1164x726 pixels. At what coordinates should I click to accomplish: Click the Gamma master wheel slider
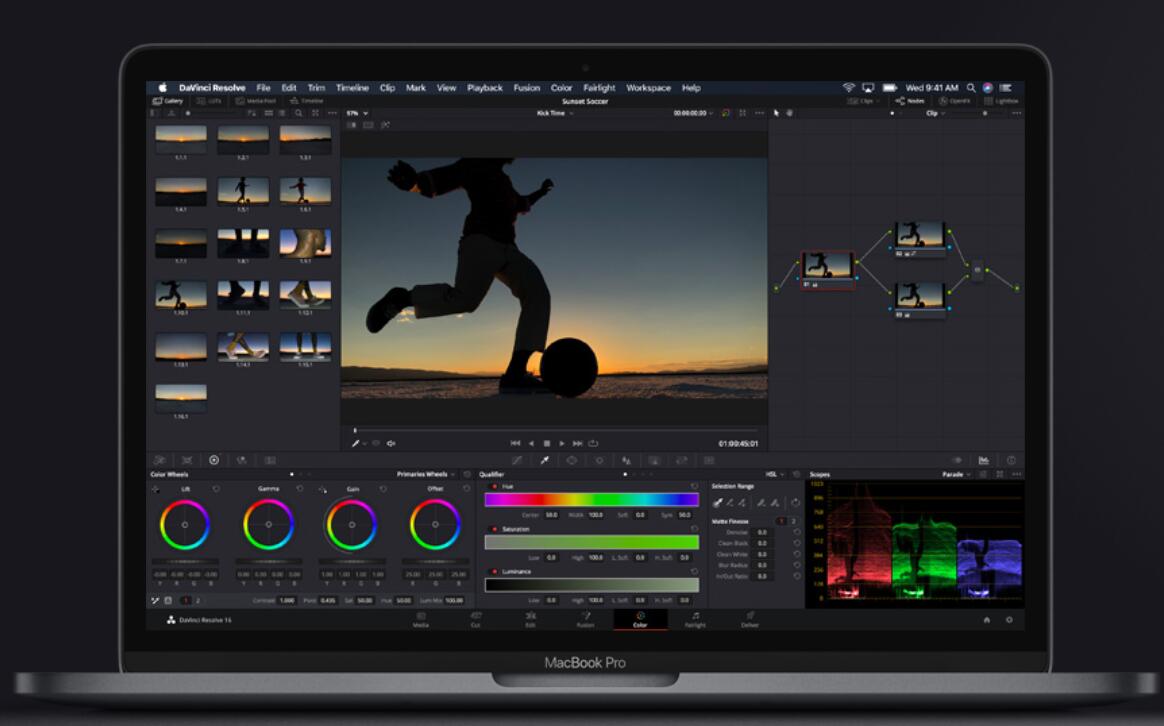pos(269,561)
